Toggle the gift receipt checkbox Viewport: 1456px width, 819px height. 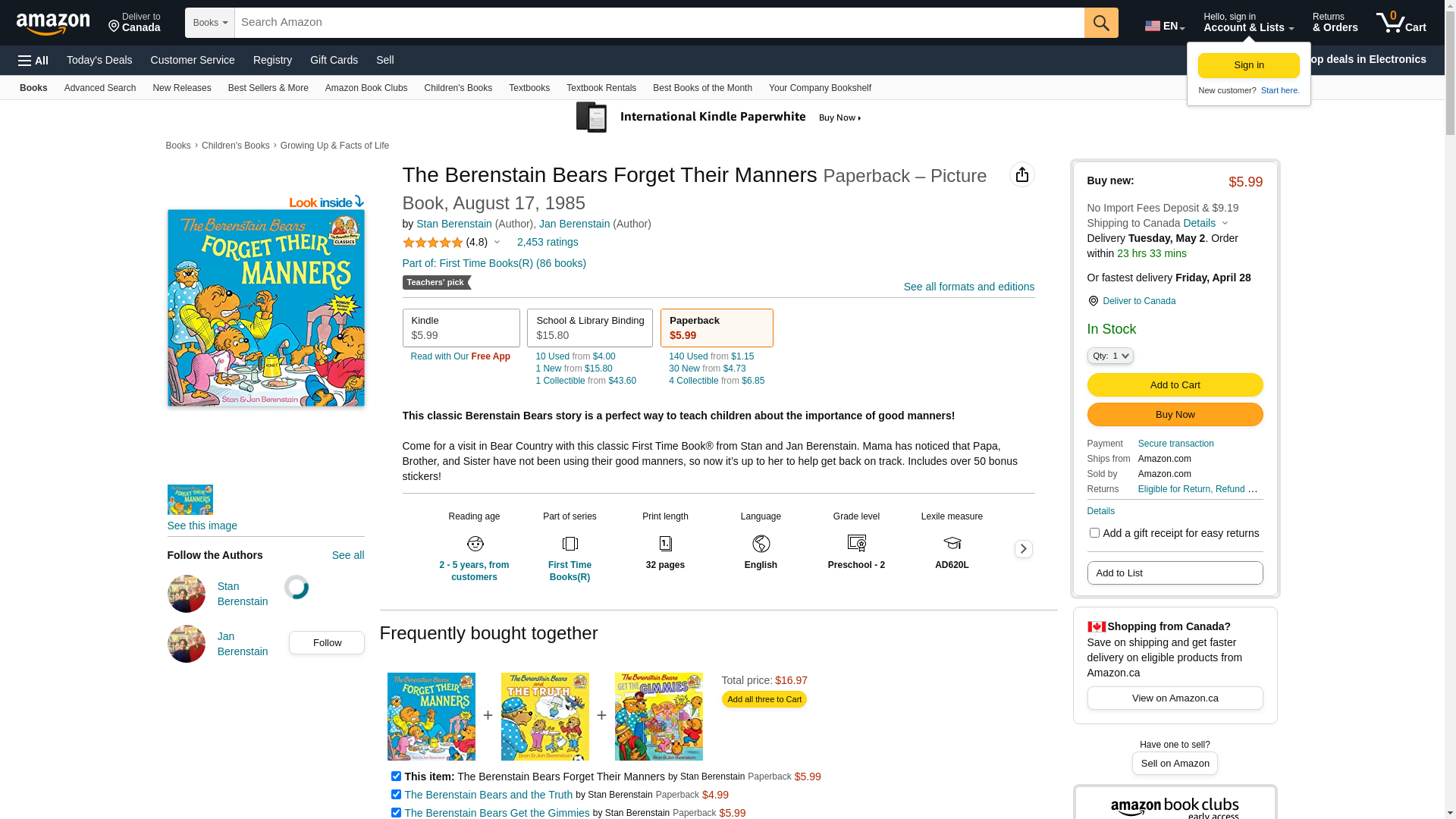click(x=1094, y=533)
